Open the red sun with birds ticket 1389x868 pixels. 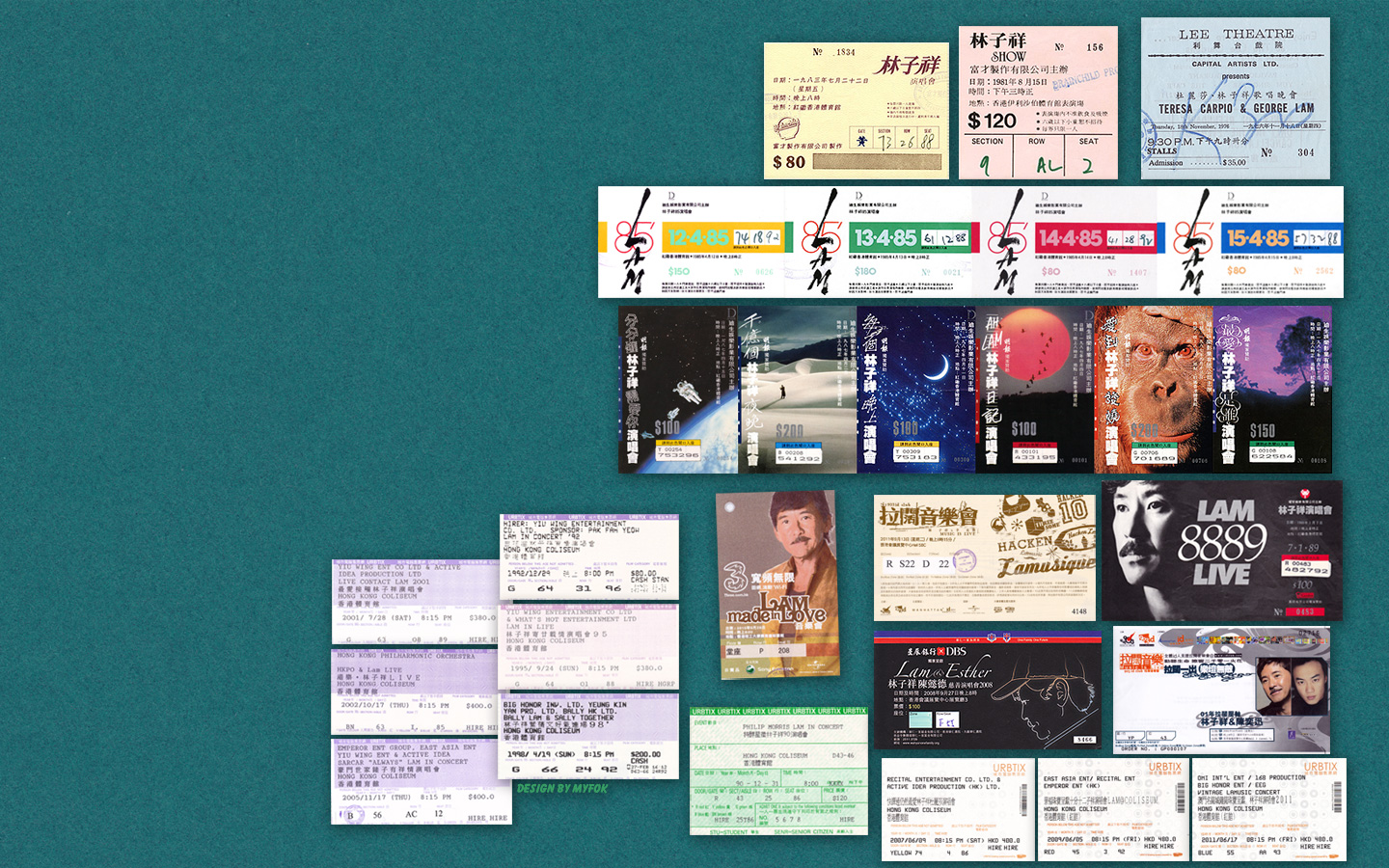1035,390
